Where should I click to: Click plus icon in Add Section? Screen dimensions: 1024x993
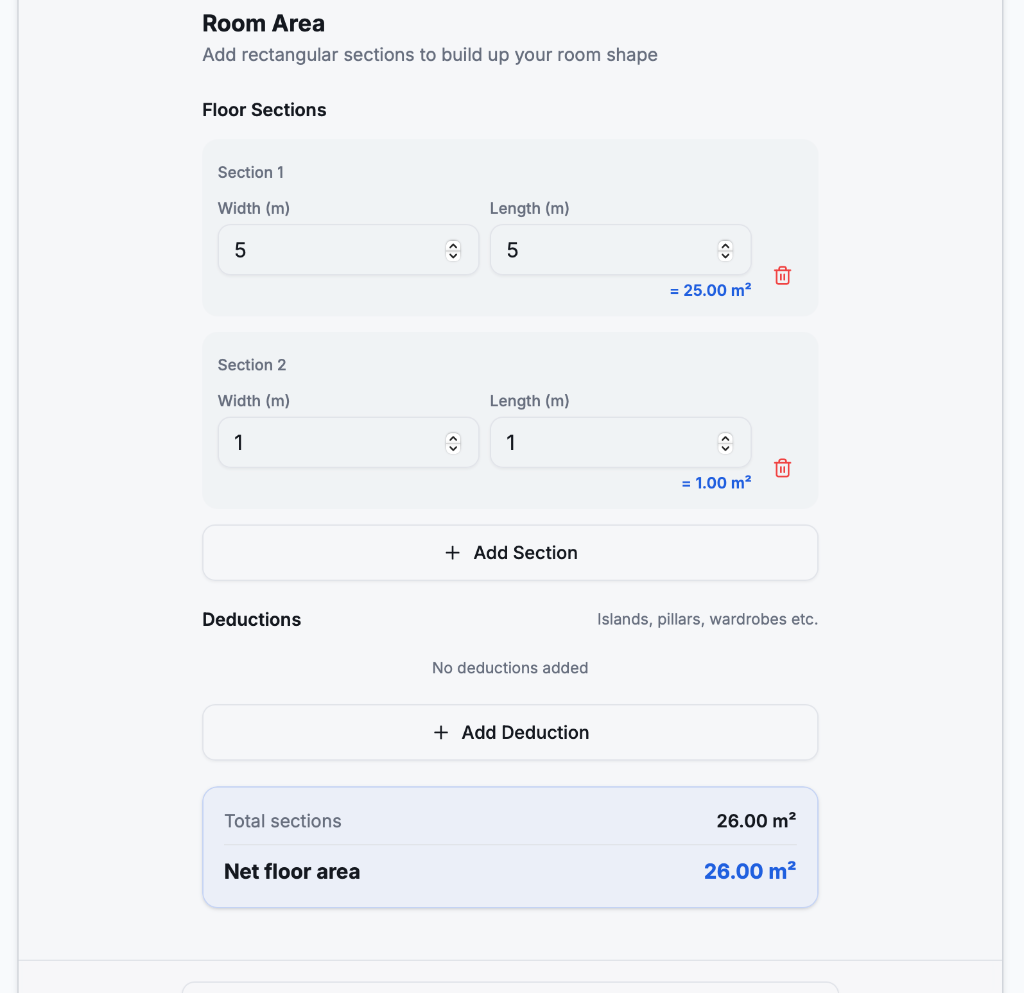click(x=453, y=553)
